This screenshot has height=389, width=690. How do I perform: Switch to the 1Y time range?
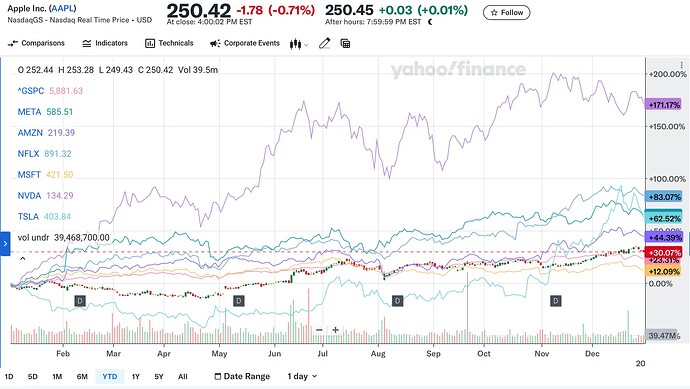(136, 377)
